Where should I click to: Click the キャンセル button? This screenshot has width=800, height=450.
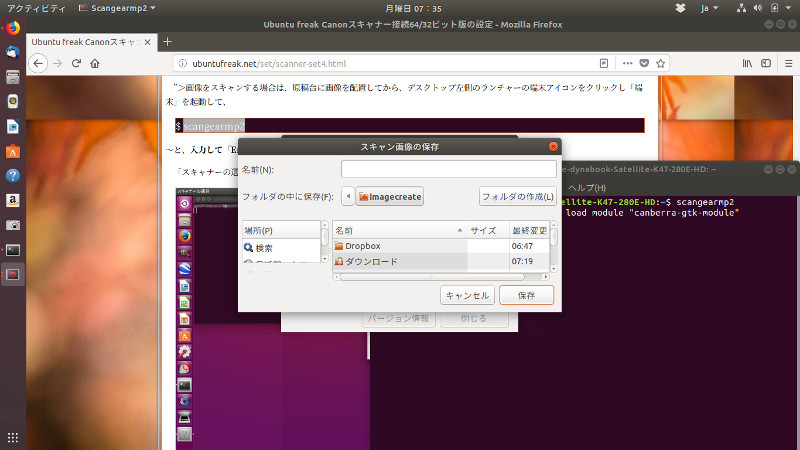(x=467, y=295)
